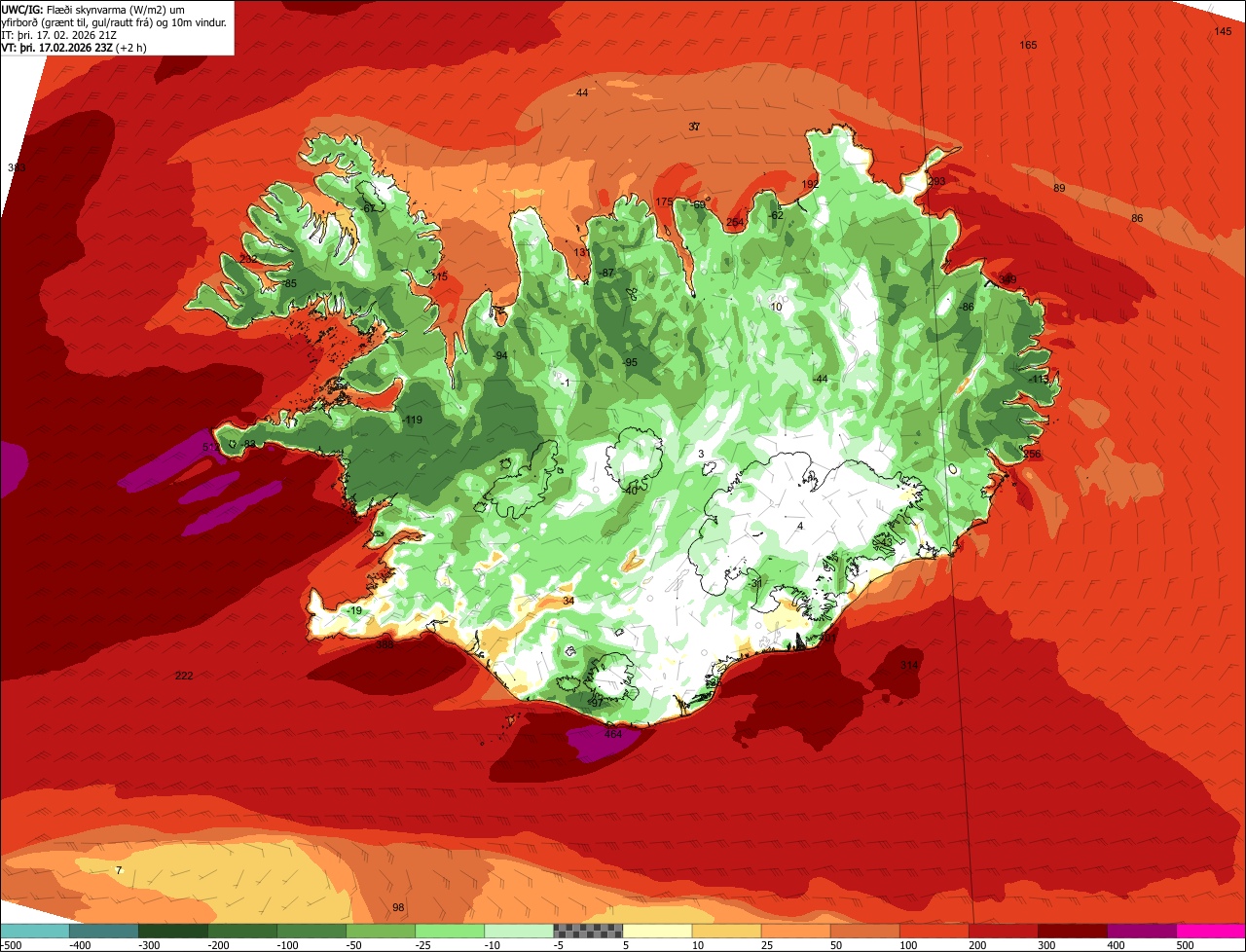
Task: Click the map value '165' in the northeastern sea
Action: [x=1028, y=46]
